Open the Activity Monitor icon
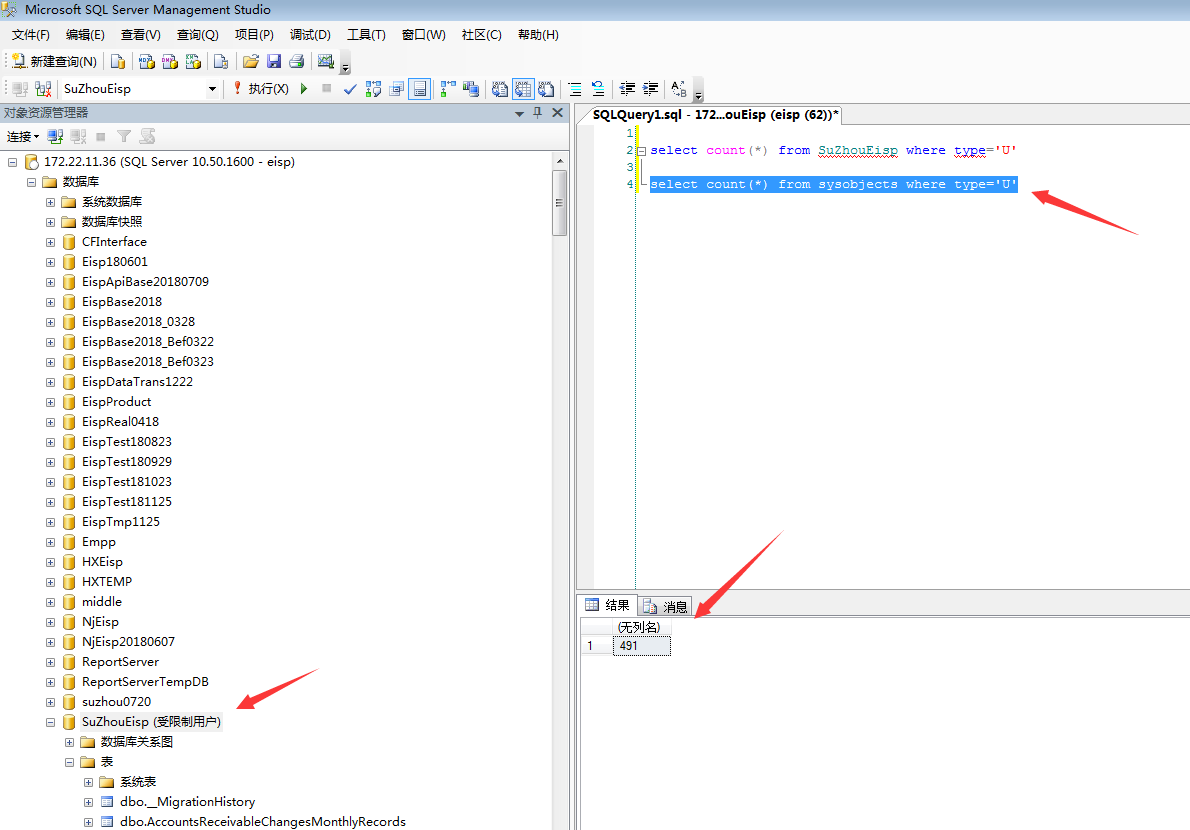This screenshot has width=1190, height=830. (x=326, y=61)
